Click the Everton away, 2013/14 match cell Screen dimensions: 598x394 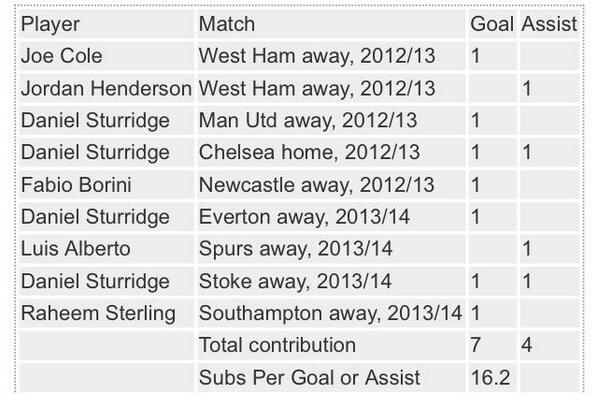point(331,217)
